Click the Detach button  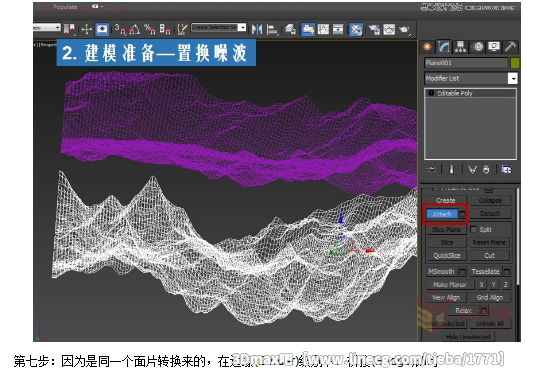[490, 214]
